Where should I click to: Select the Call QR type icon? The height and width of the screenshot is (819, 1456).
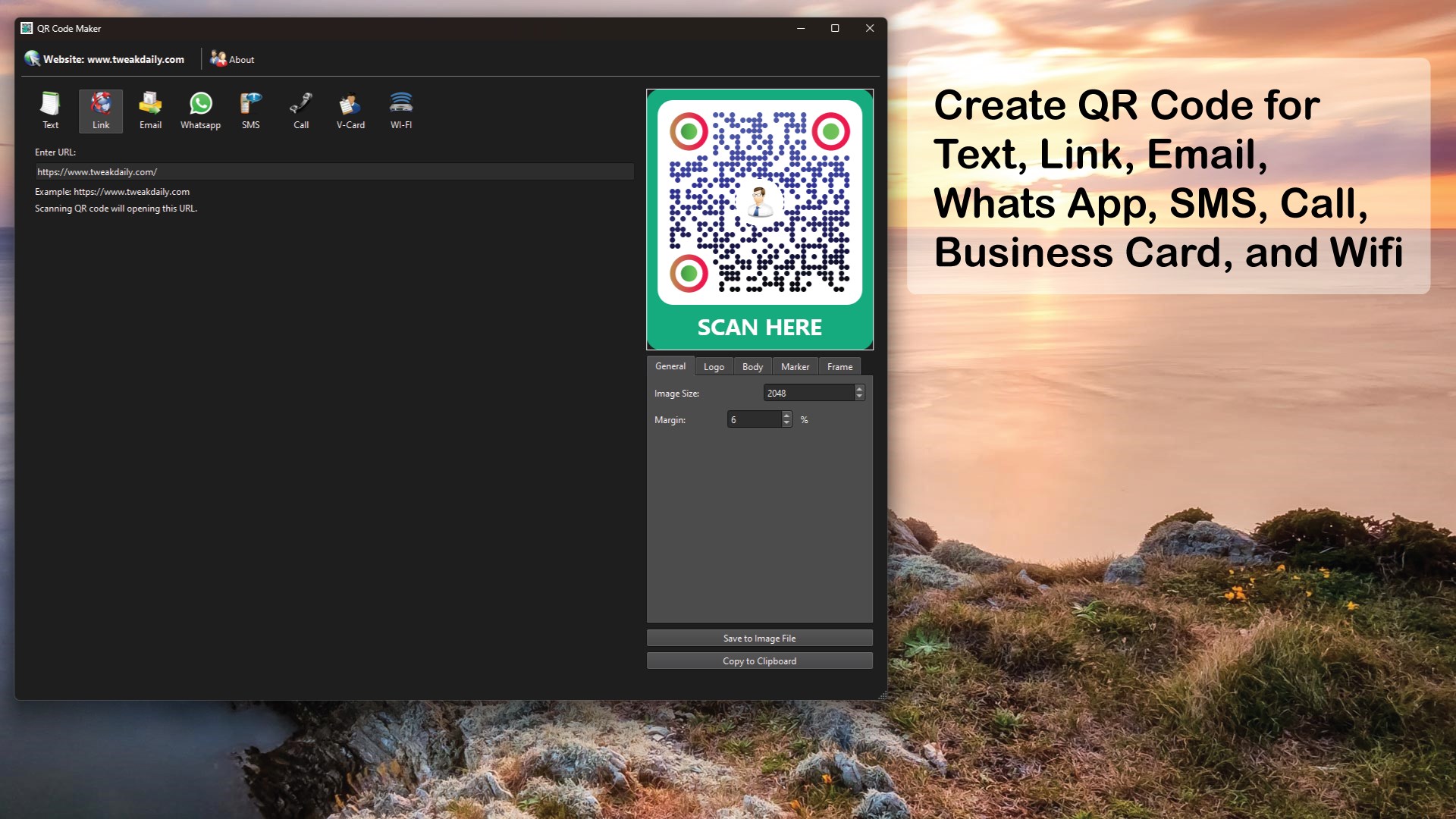tap(301, 111)
